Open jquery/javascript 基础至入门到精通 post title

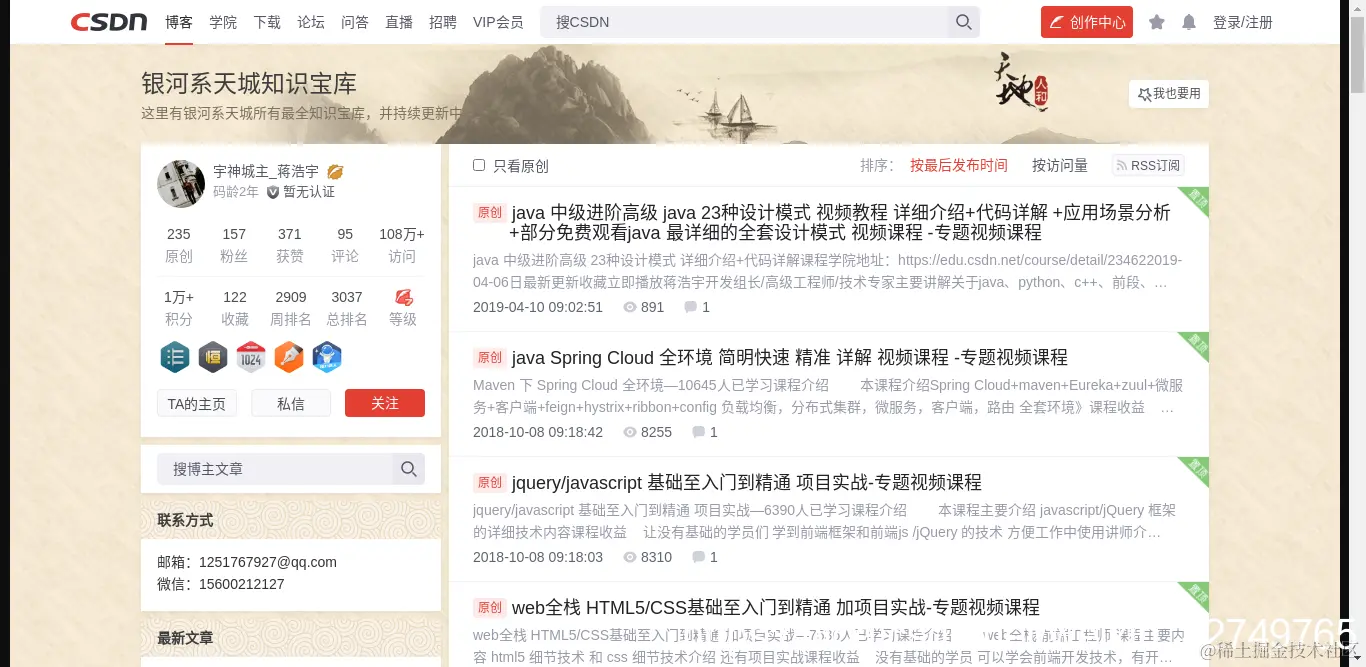(747, 482)
